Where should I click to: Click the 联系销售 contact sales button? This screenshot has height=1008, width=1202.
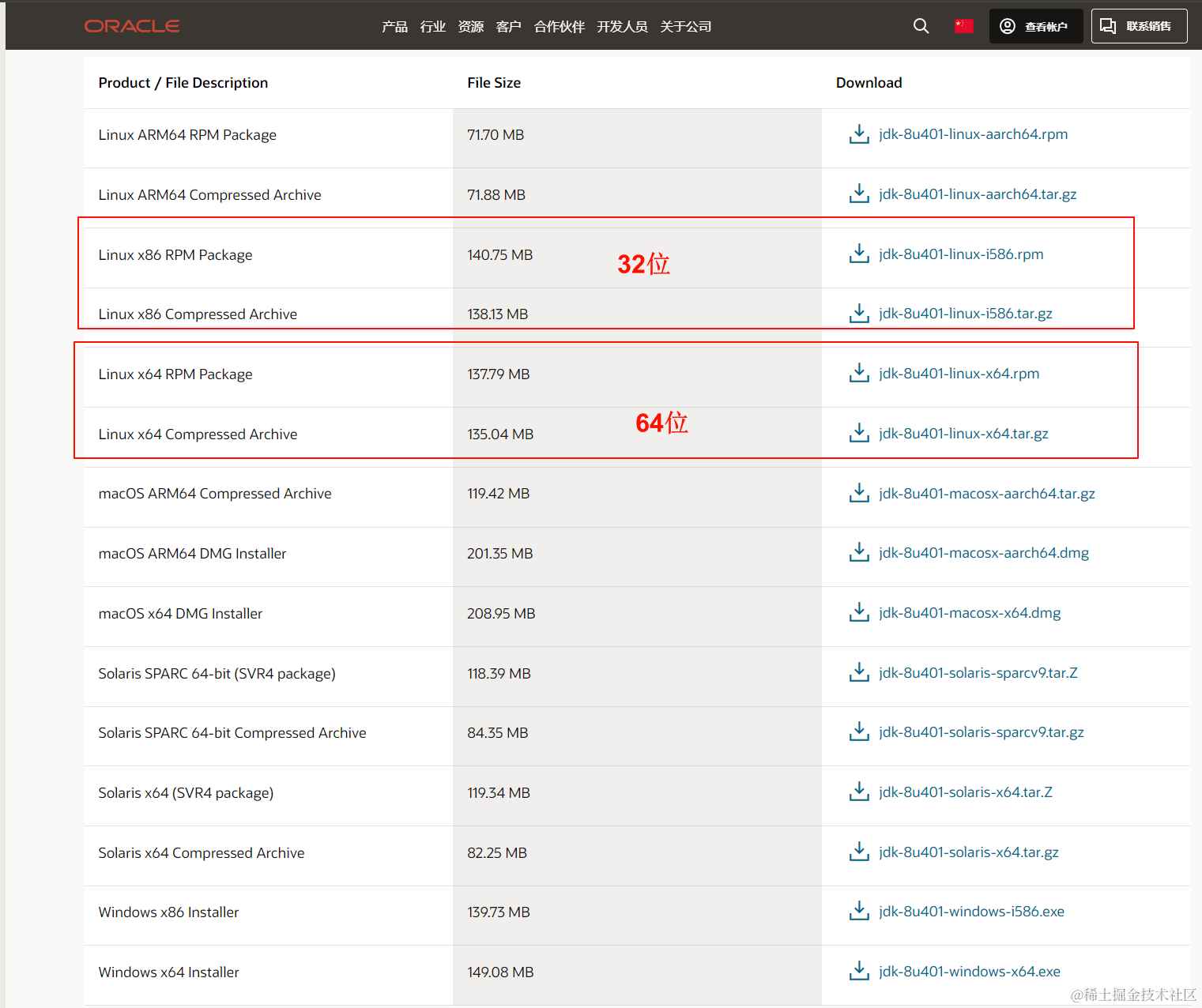click(x=1139, y=26)
